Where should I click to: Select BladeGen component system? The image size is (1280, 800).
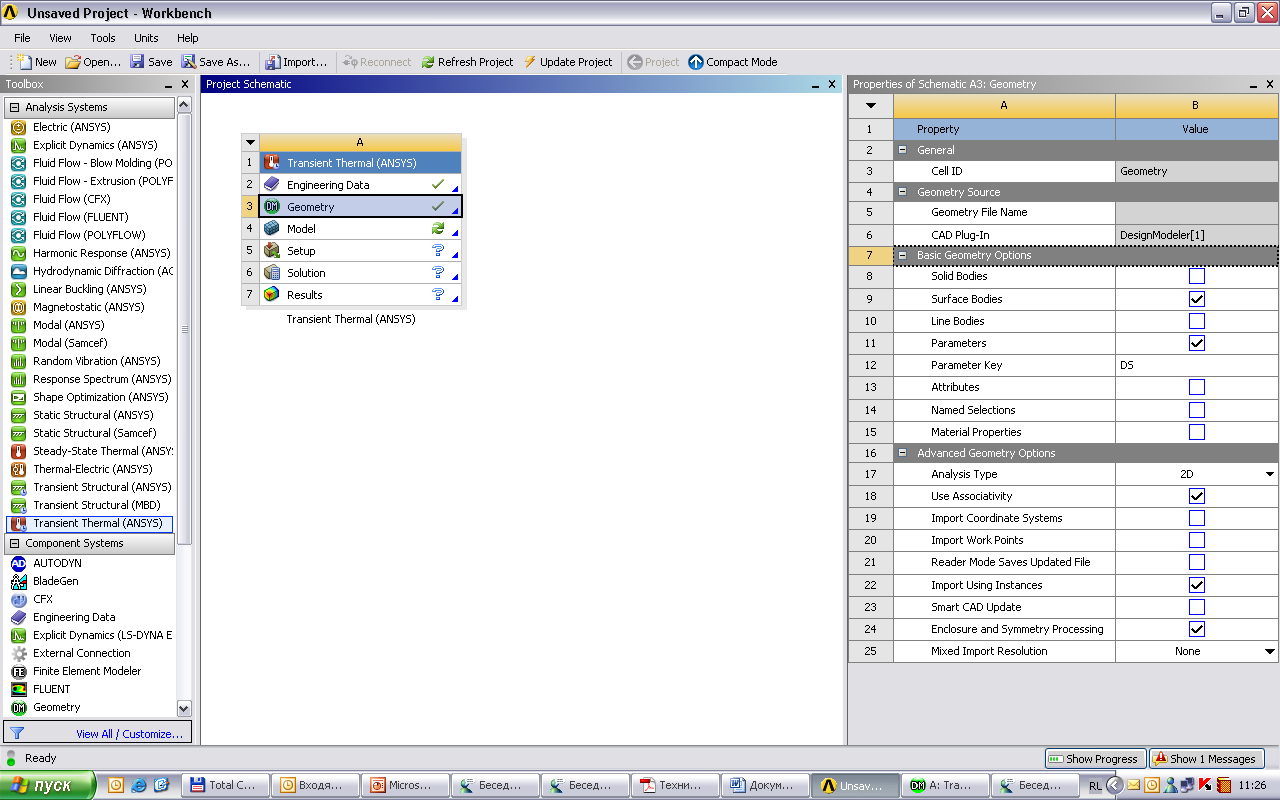pos(55,581)
